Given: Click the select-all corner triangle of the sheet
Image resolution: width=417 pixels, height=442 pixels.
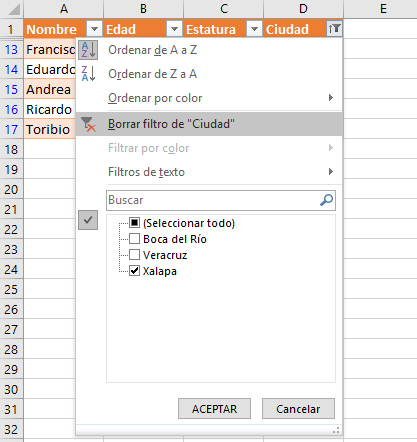Looking at the screenshot, I should 14,10.
